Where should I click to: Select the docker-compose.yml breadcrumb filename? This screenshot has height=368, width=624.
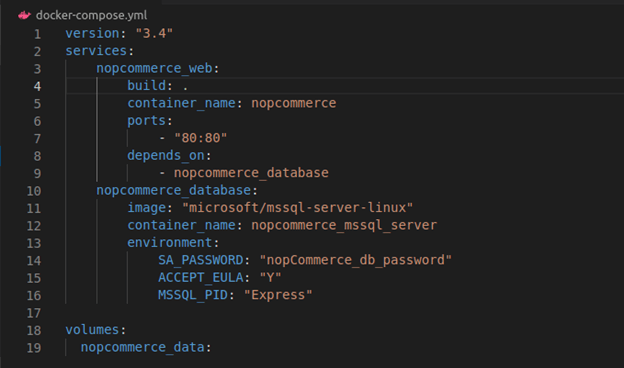(x=92, y=16)
